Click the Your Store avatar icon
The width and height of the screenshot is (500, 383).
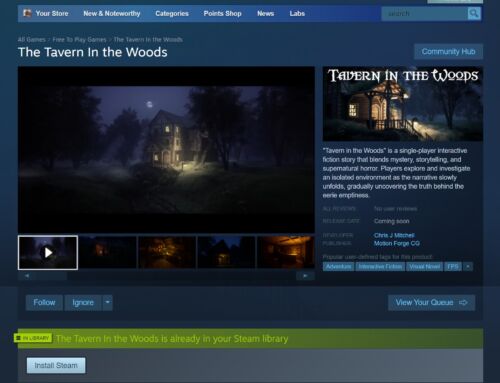(x=27, y=13)
